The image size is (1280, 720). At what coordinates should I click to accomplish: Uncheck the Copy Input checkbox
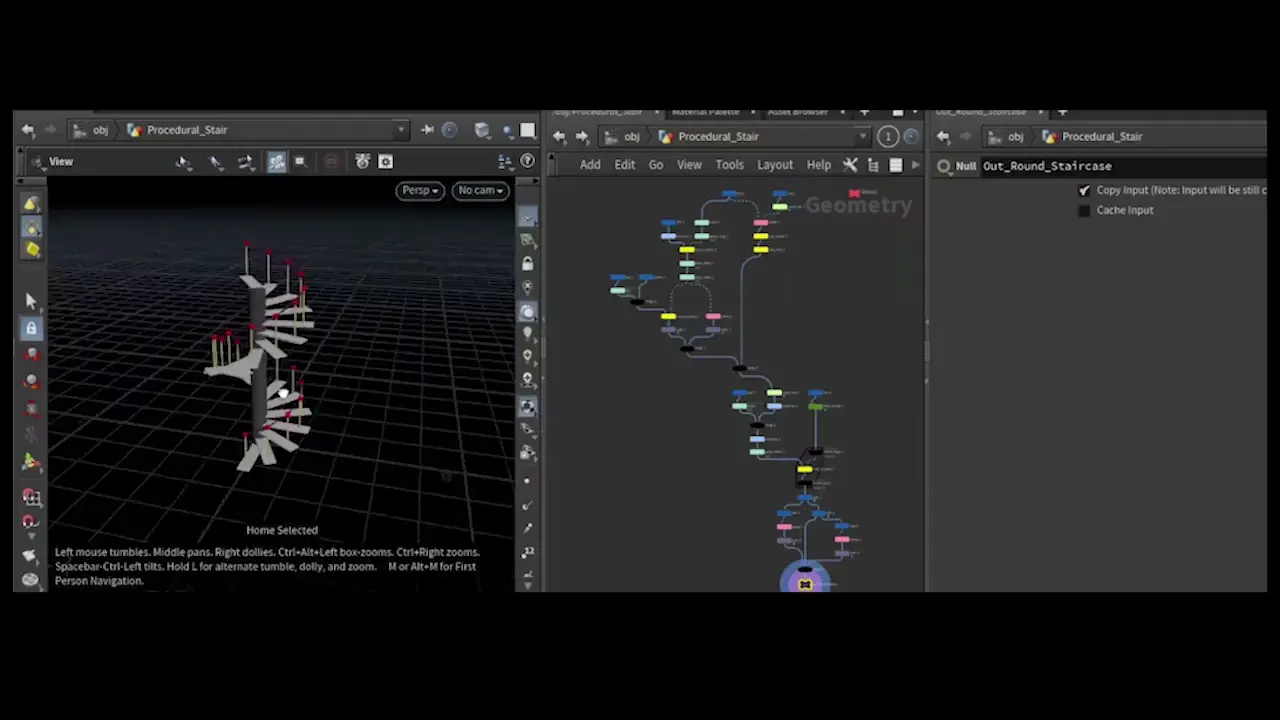tap(1085, 190)
